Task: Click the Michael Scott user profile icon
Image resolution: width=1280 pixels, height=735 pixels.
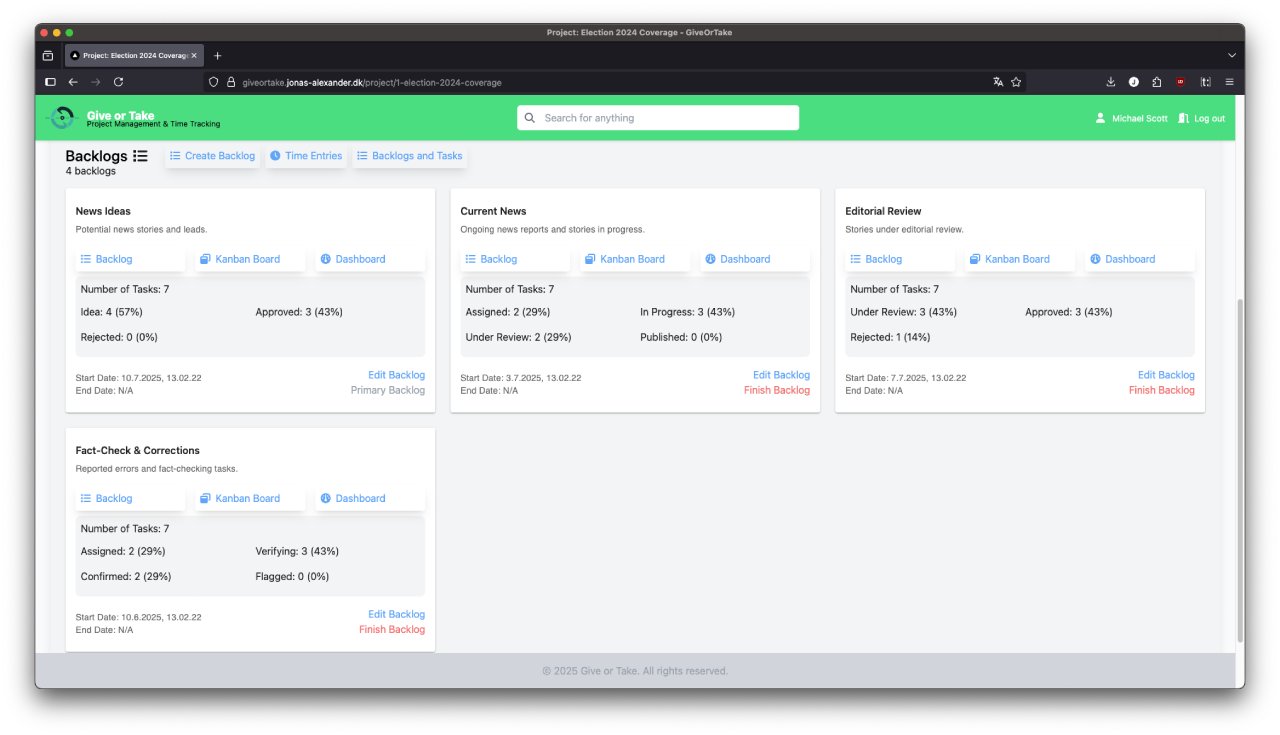Action: [x=1100, y=118]
